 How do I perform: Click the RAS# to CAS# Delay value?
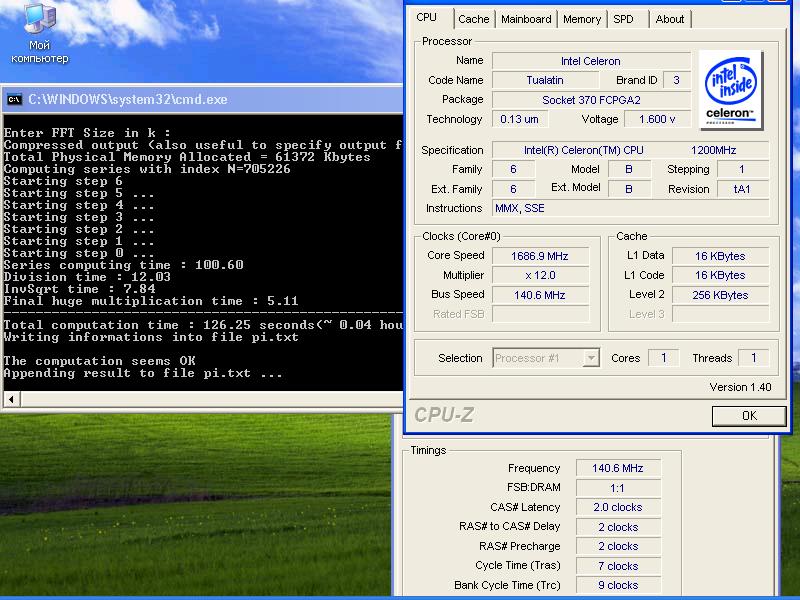(x=618, y=527)
